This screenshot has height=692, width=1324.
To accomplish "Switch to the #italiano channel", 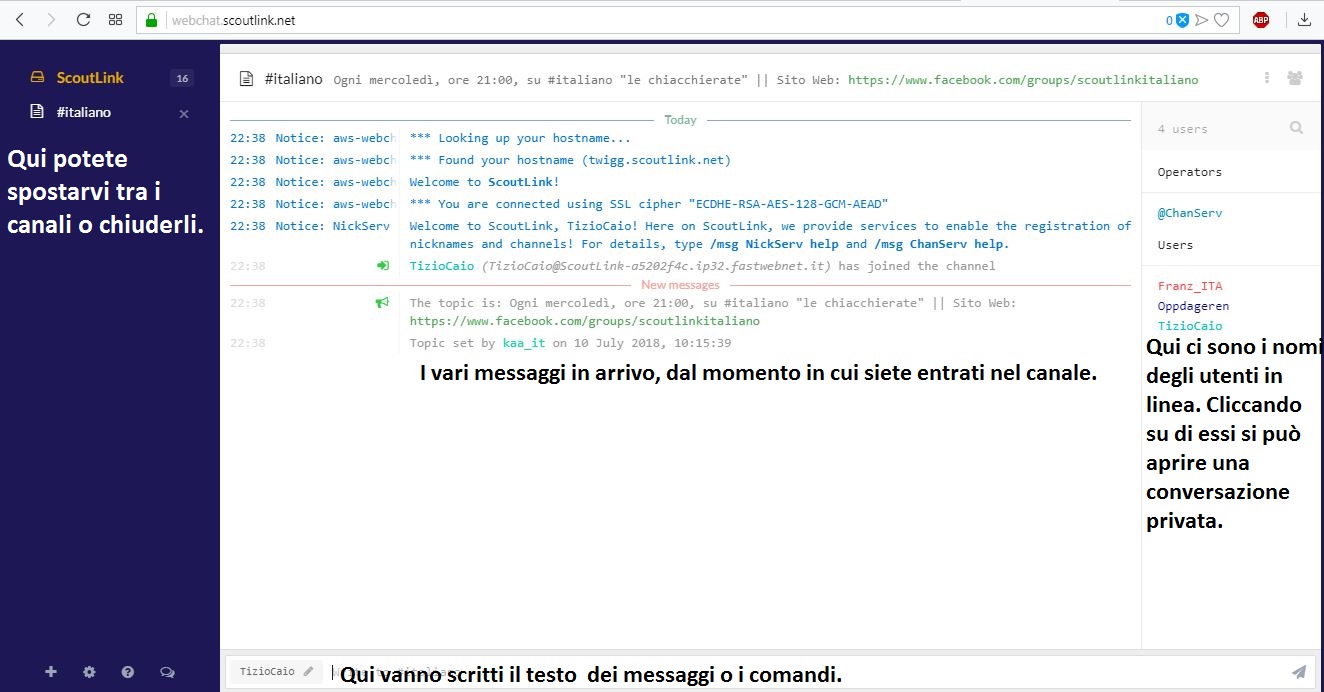I will click(84, 113).
